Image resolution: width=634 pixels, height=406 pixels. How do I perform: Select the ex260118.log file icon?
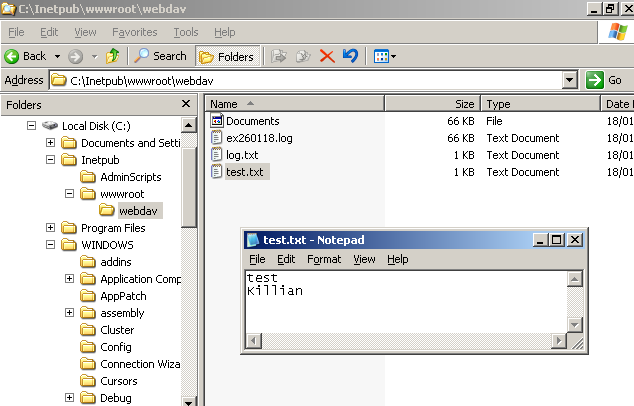(x=217, y=137)
